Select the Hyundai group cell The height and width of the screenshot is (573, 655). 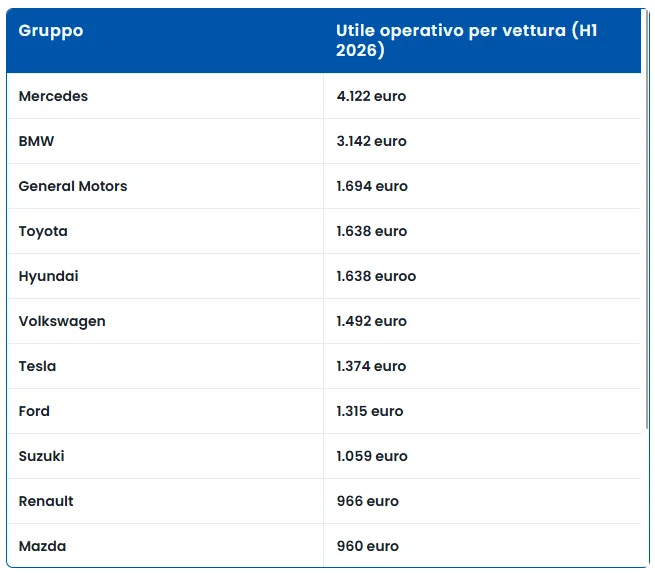coord(48,276)
